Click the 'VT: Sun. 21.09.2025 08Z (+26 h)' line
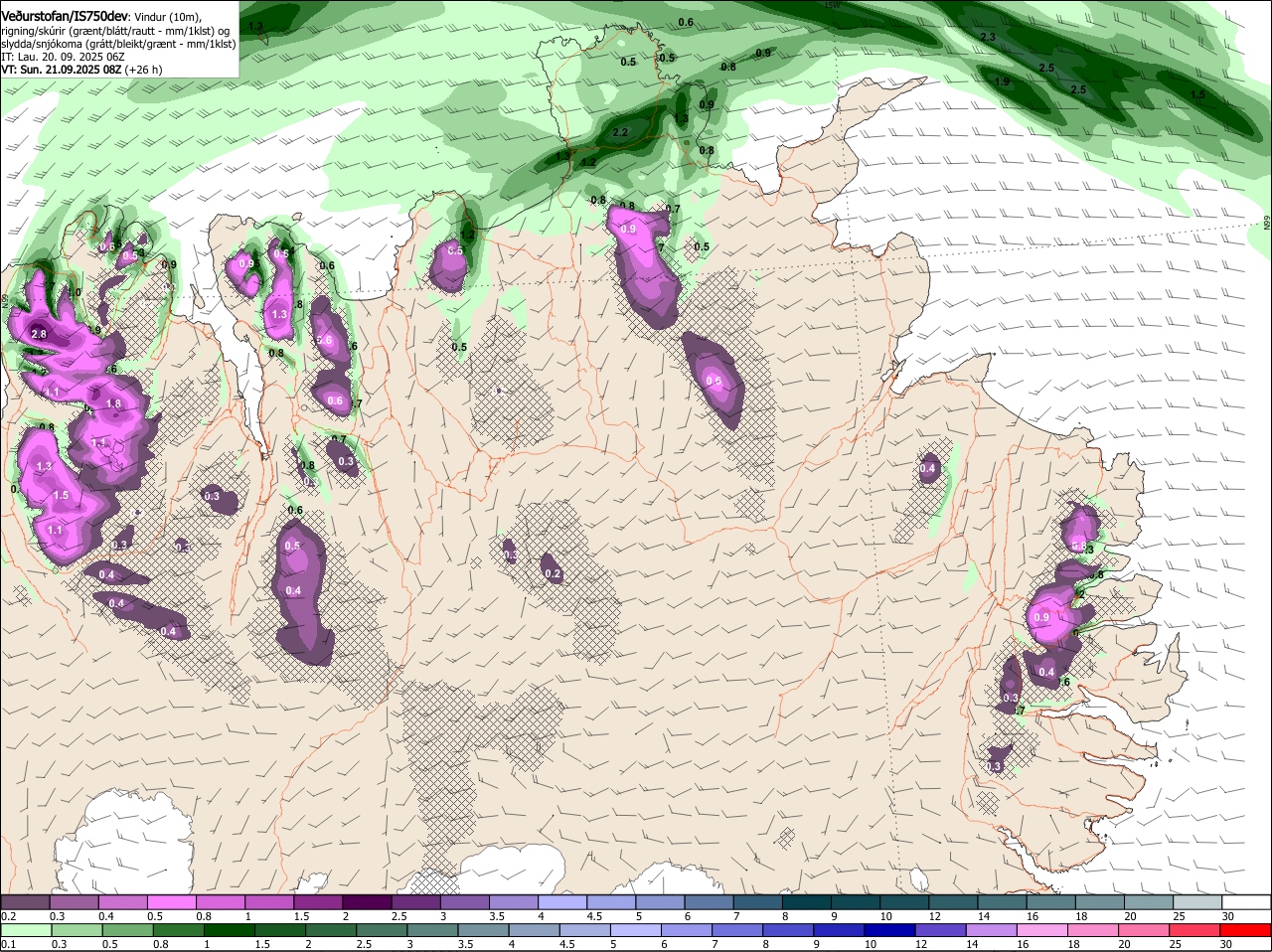1272x952 pixels. [x=81, y=70]
